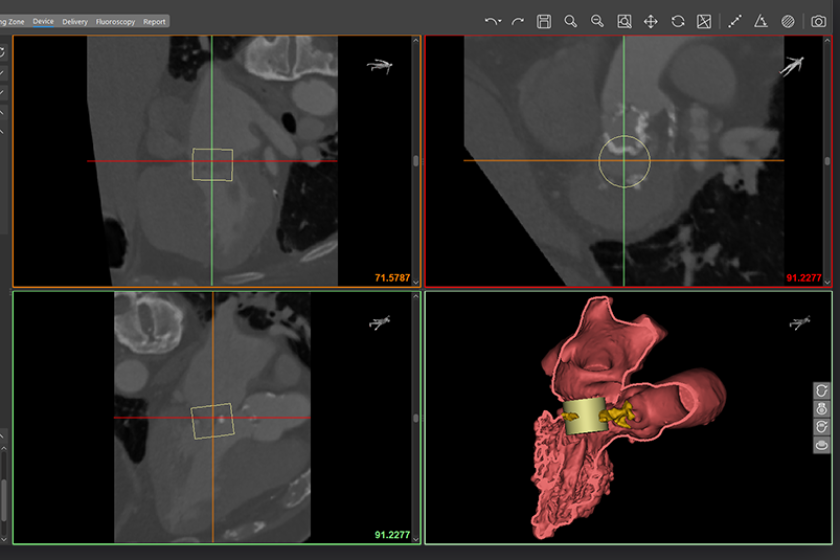
Task: Click the rotate/refresh circular arrows icon
Action: pyautogui.click(x=678, y=21)
